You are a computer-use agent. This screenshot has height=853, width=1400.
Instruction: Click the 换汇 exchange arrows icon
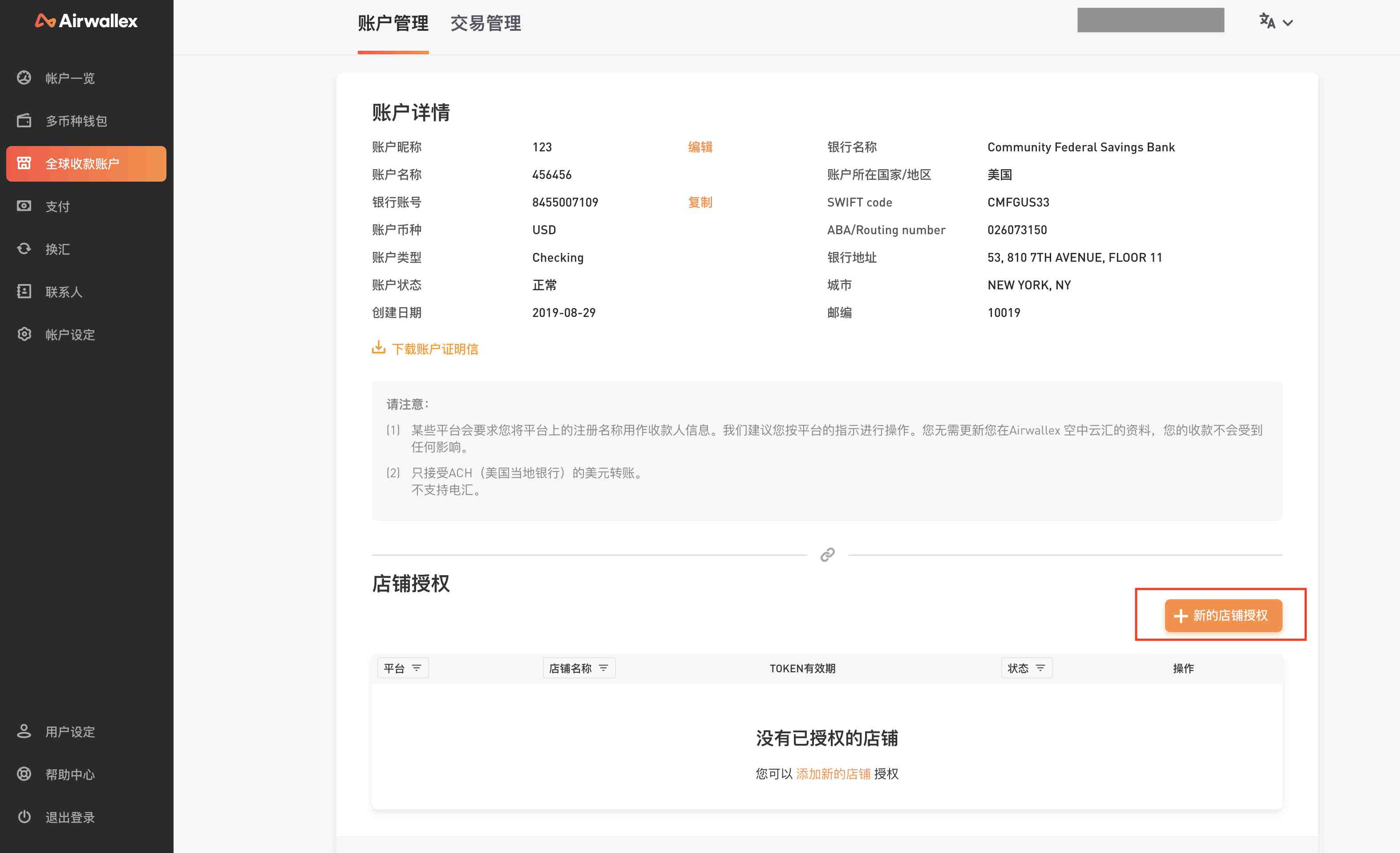pos(24,248)
